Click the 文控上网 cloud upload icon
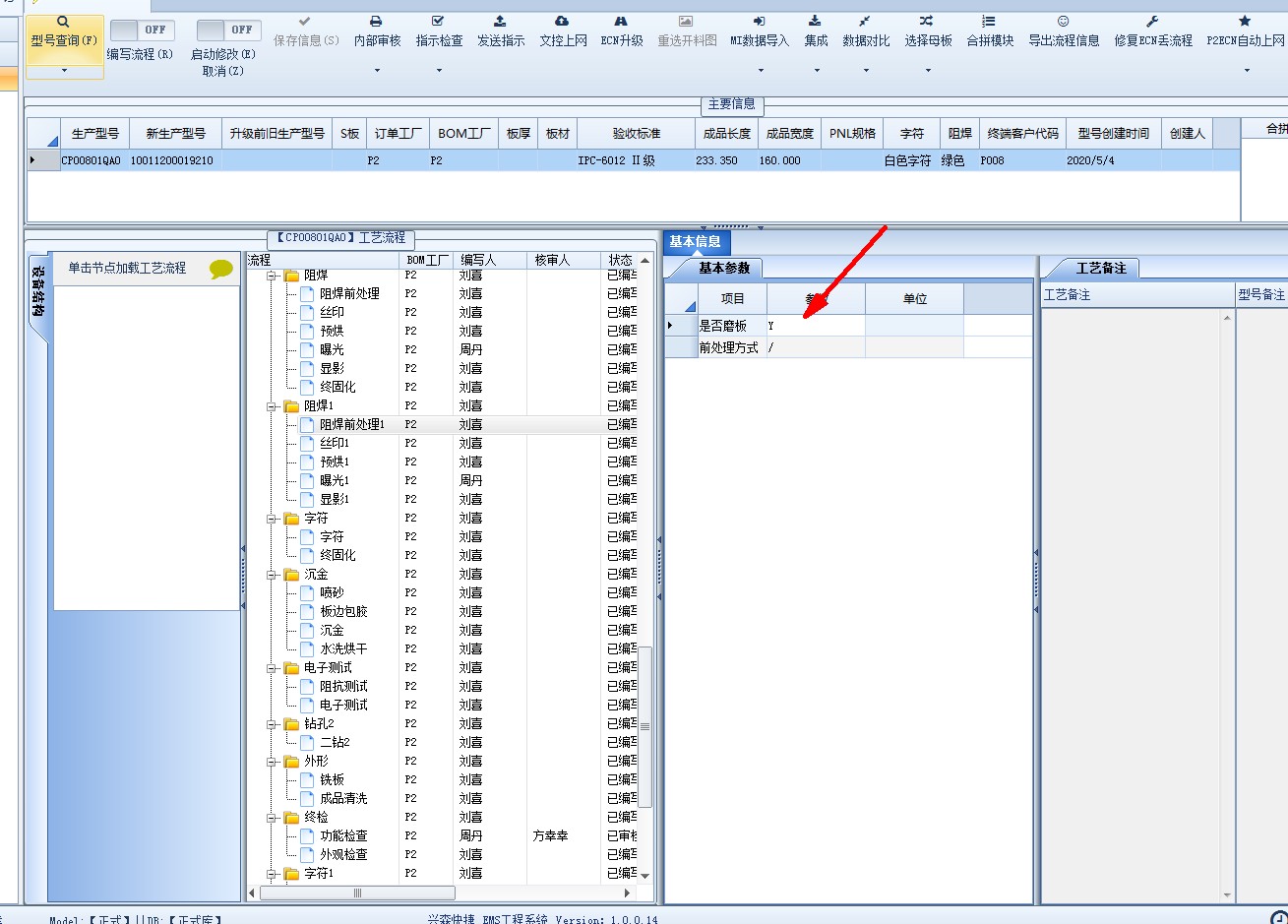Viewport: 1288px width, 924px height. (562, 22)
